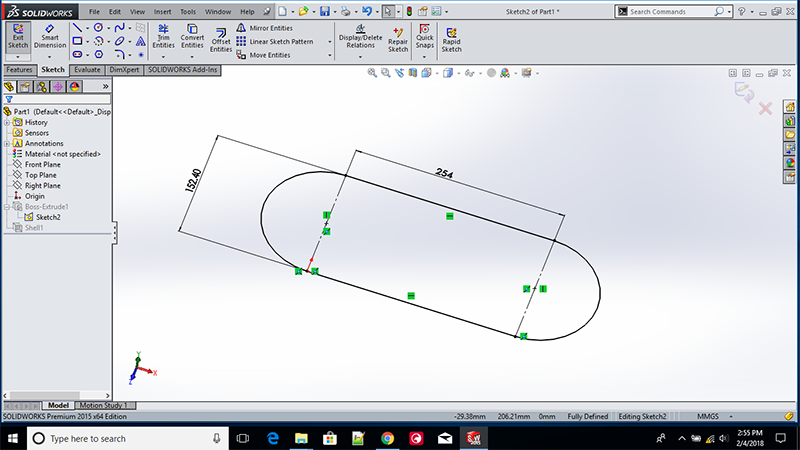Select the Line sketch tool
The width and height of the screenshot is (800, 450).
pos(77,28)
